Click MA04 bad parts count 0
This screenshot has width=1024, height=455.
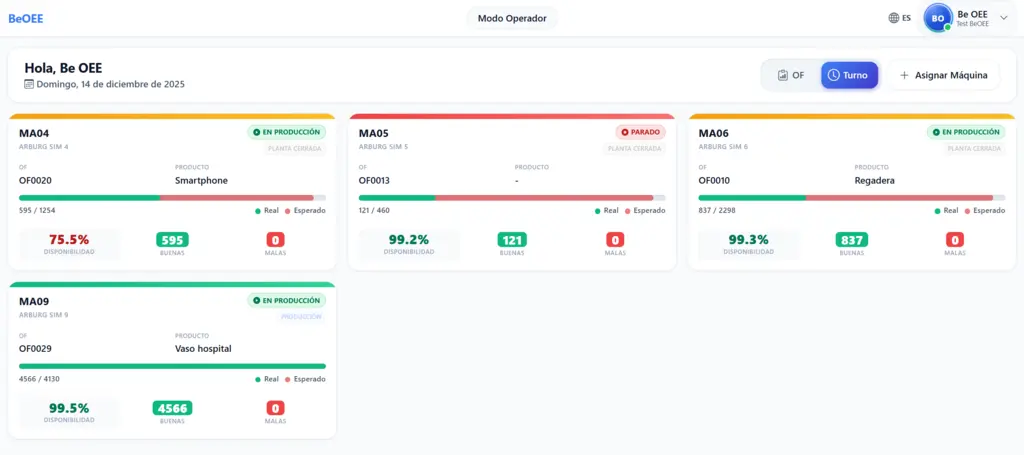(x=275, y=240)
